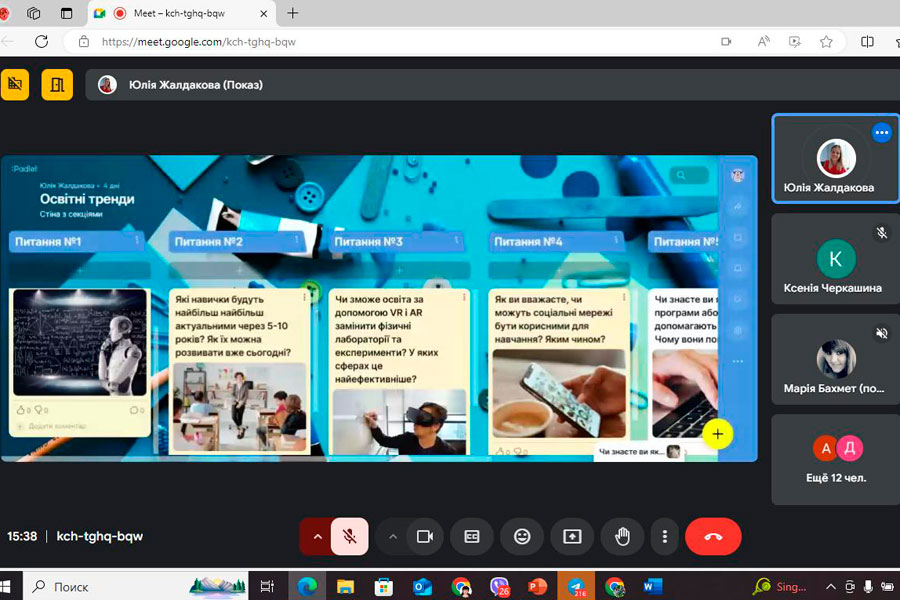This screenshot has width=900, height=600.
Task: Click the yellow Padlet add post button
Action: (x=717, y=434)
